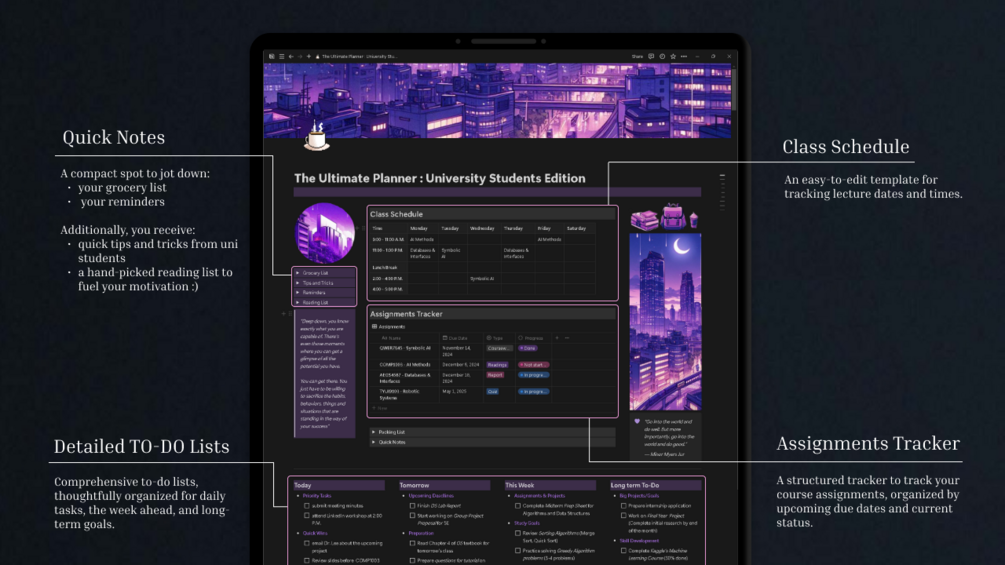Open page history clock icon
The width and height of the screenshot is (1005, 565).
click(x=662, y=56)
